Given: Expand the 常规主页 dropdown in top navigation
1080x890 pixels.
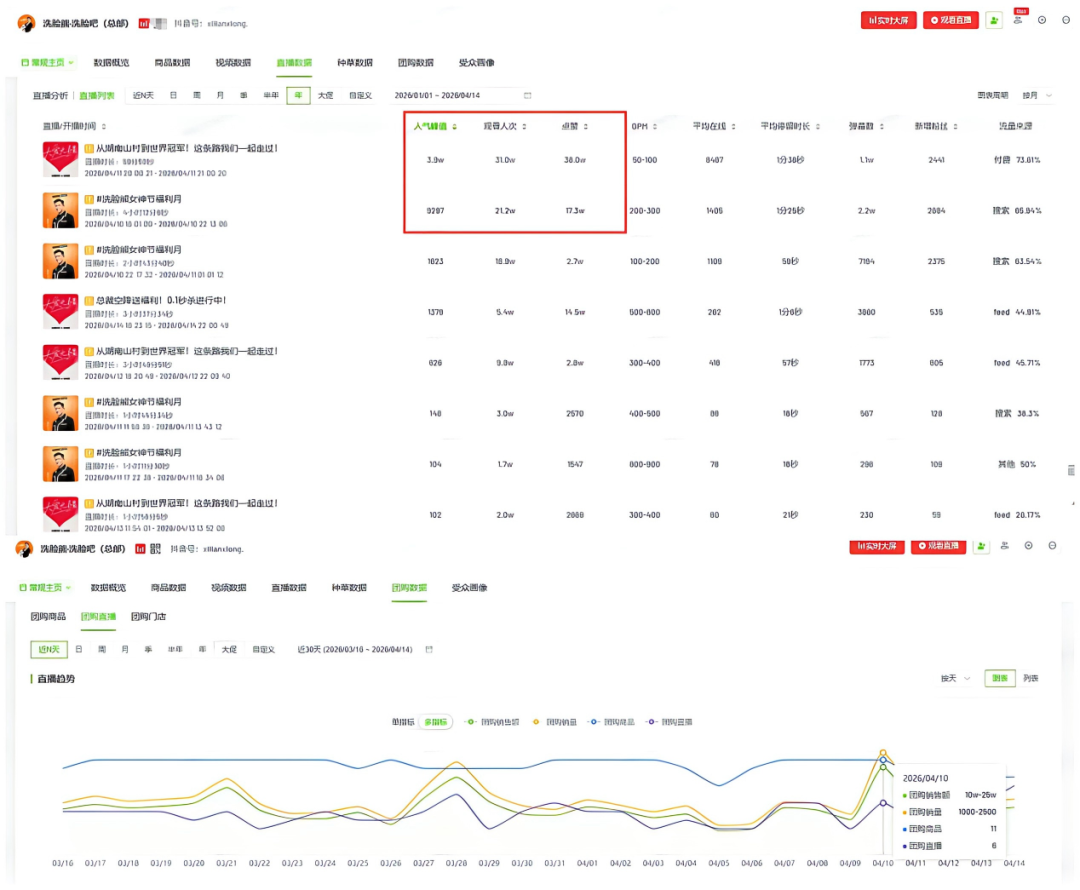Looking at the screenshot, I should tap(47, 62).
